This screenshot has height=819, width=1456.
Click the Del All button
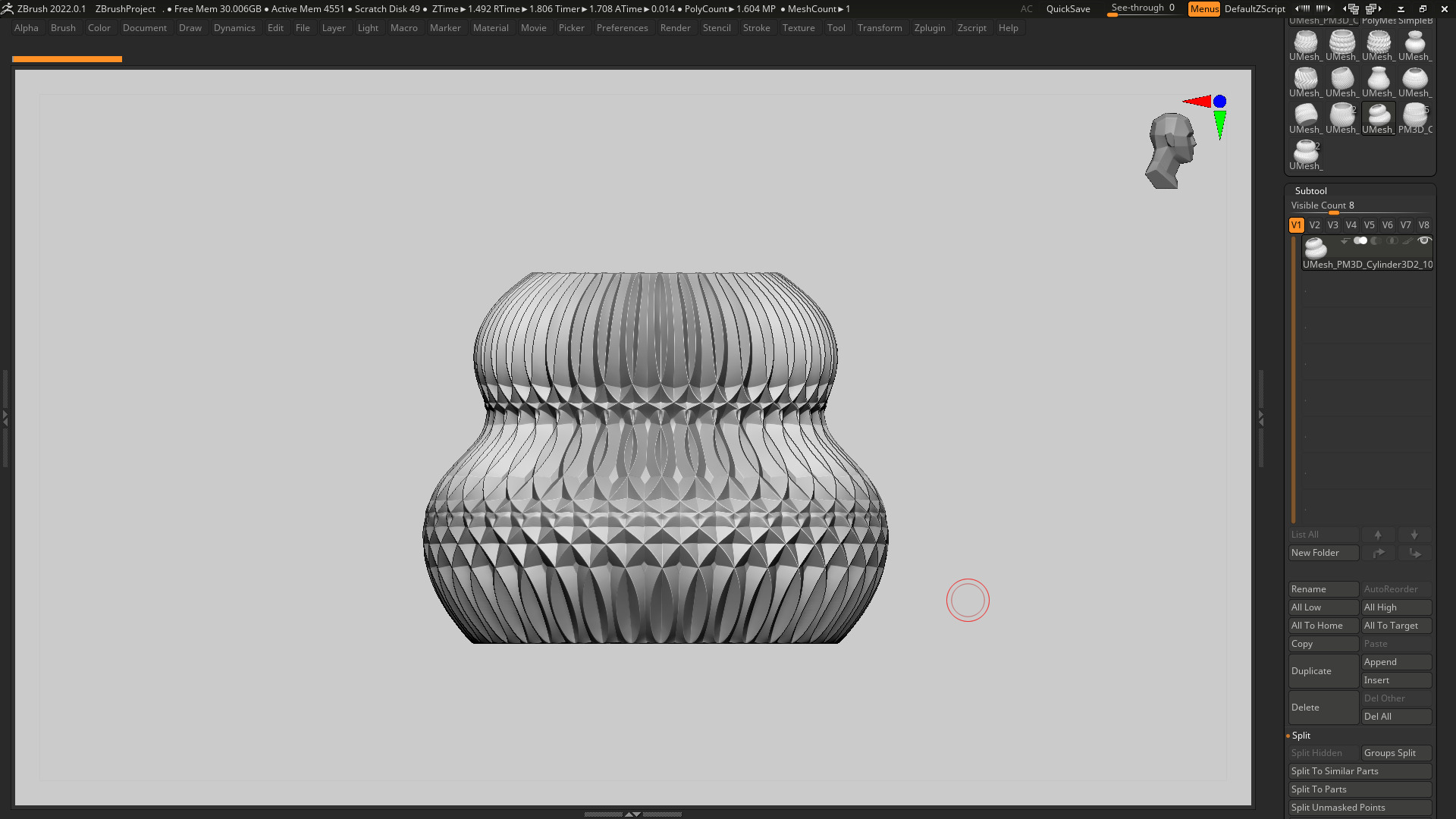(1396, 717)
